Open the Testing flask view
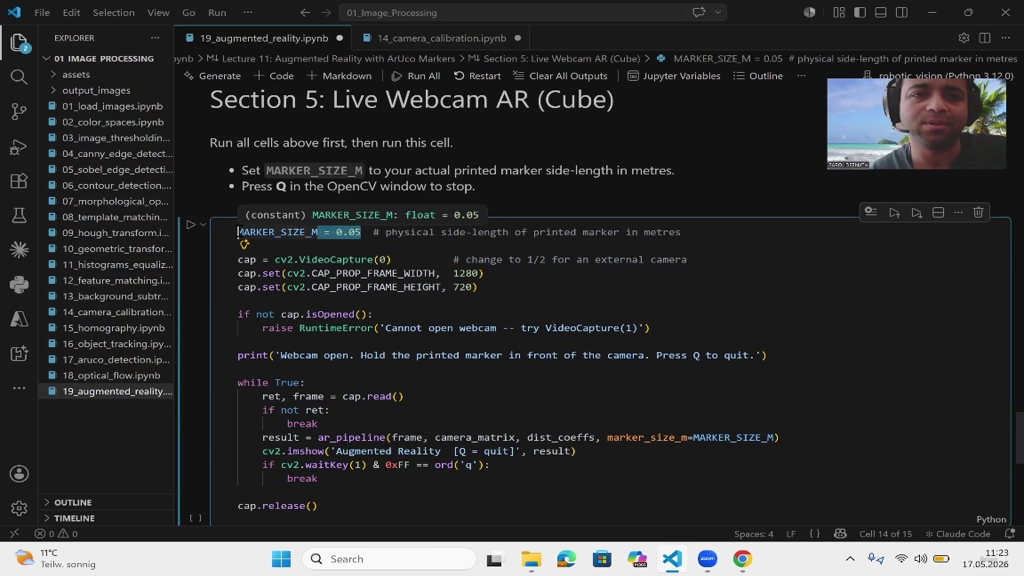The image size is (1024, 576). point(19,216)
